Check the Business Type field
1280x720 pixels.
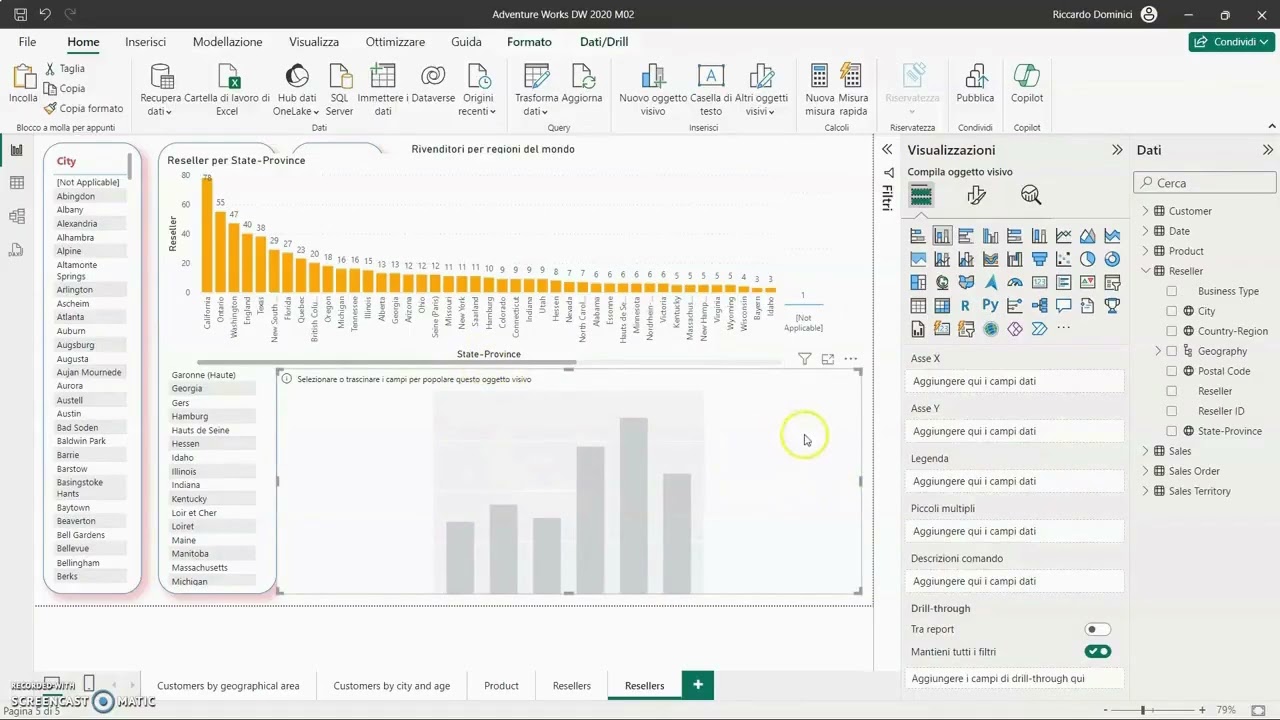click(x=1171, y=291)
